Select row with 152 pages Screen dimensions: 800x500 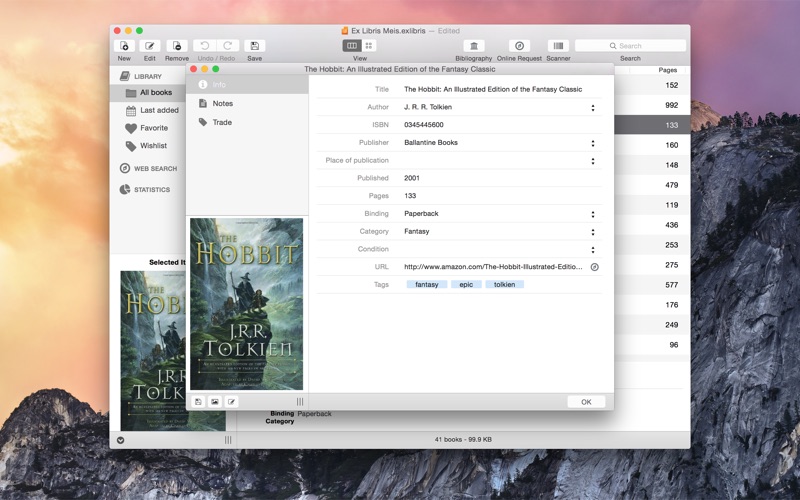652,85
